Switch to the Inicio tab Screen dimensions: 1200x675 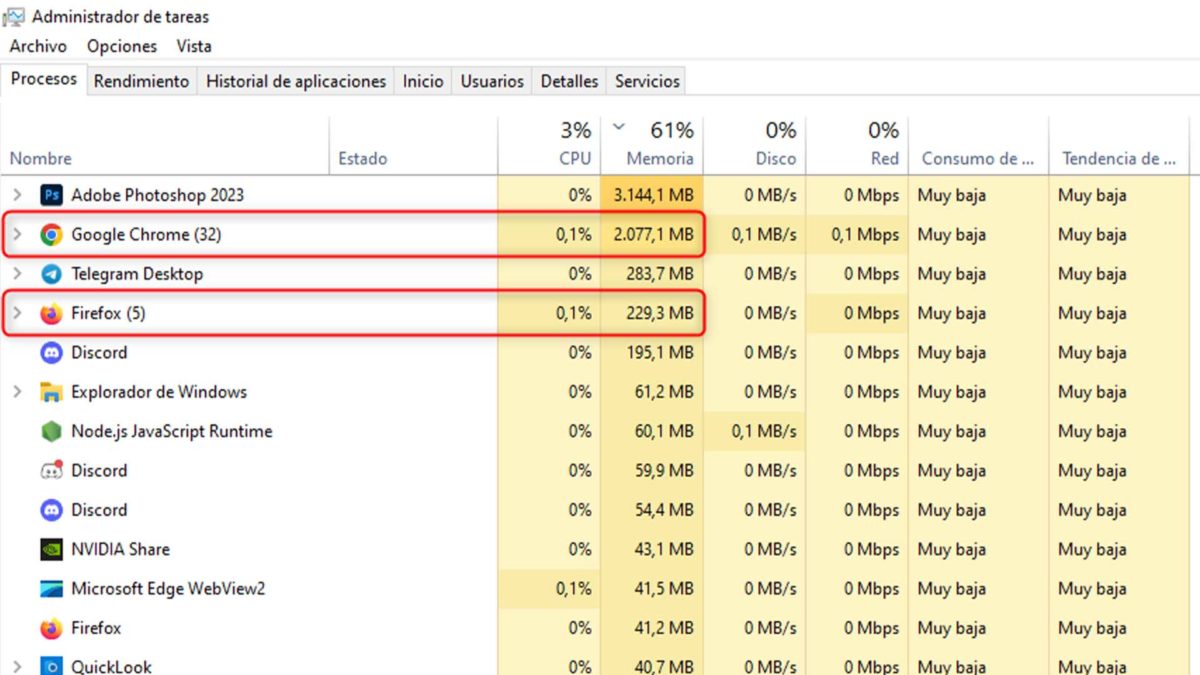(423, 81)
